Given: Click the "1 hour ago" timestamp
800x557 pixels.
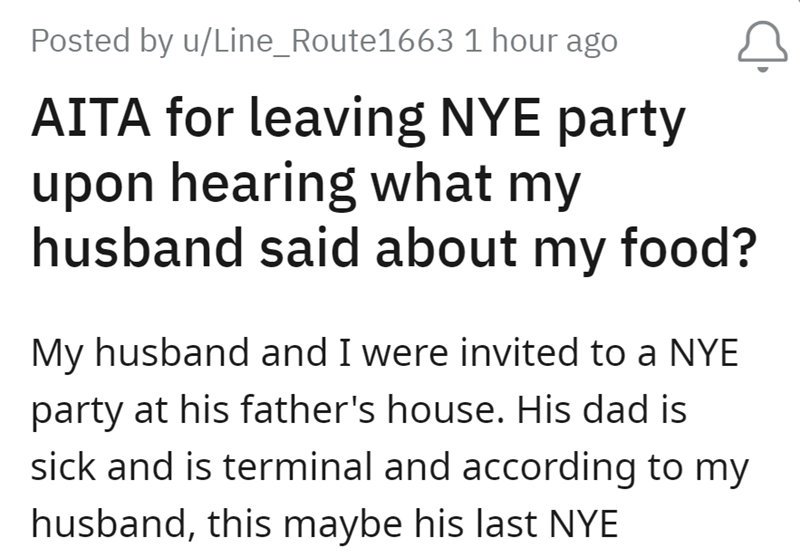Looking at the screenshot, I should point(540,41).
